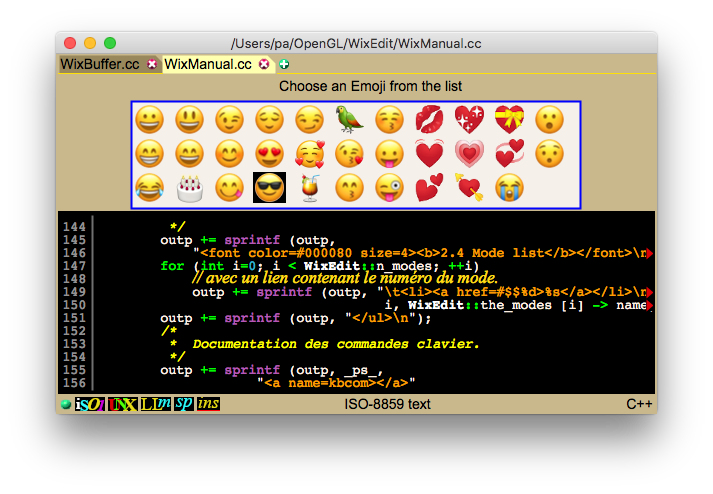This screenshot has width=713, height=494.
Task: Select the revolving hearts emoji
Action: 509,154
